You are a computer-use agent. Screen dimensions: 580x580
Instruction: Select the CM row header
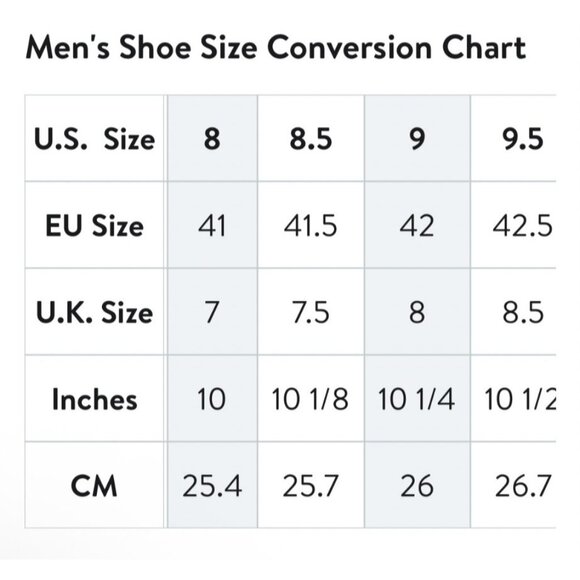(94, 485)
